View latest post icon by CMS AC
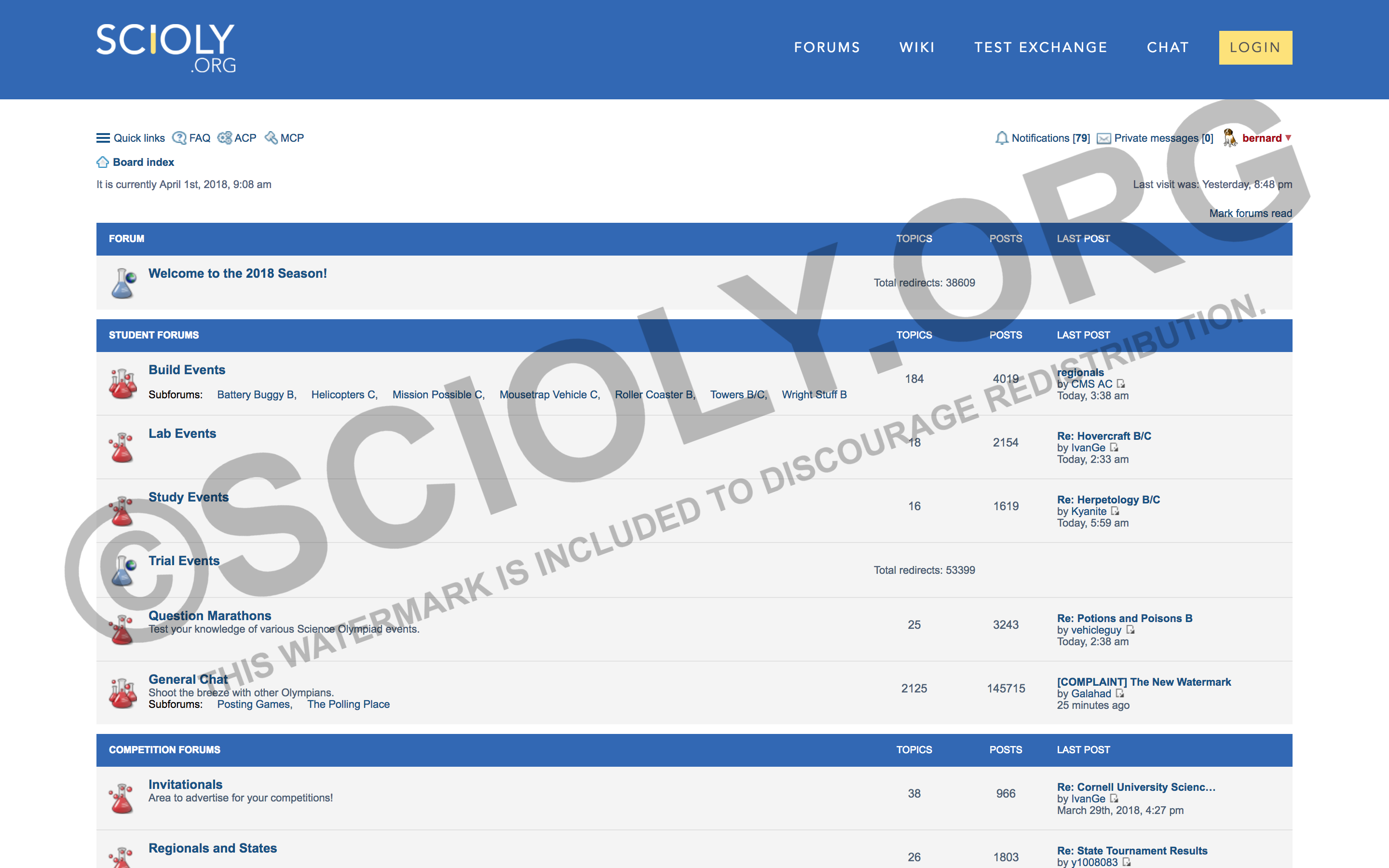 click(1120, 383)
